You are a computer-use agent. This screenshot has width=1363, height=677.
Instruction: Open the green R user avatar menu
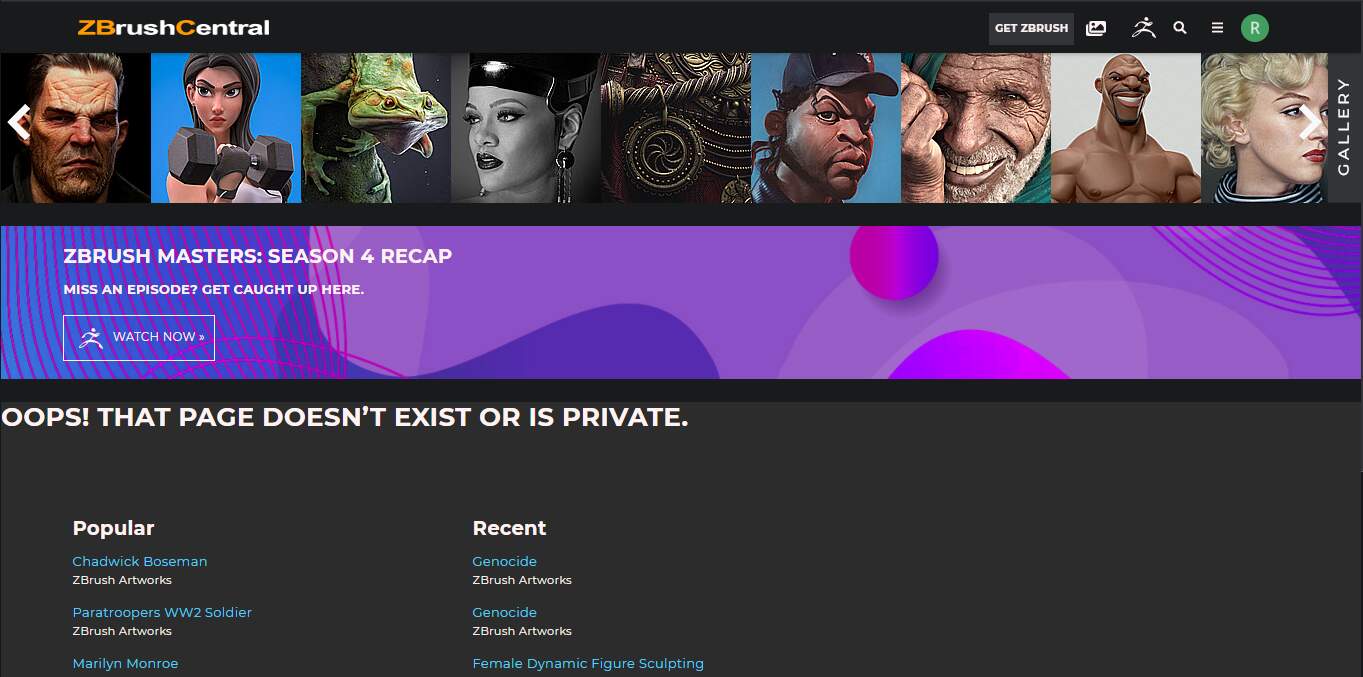click(1255, 28)
